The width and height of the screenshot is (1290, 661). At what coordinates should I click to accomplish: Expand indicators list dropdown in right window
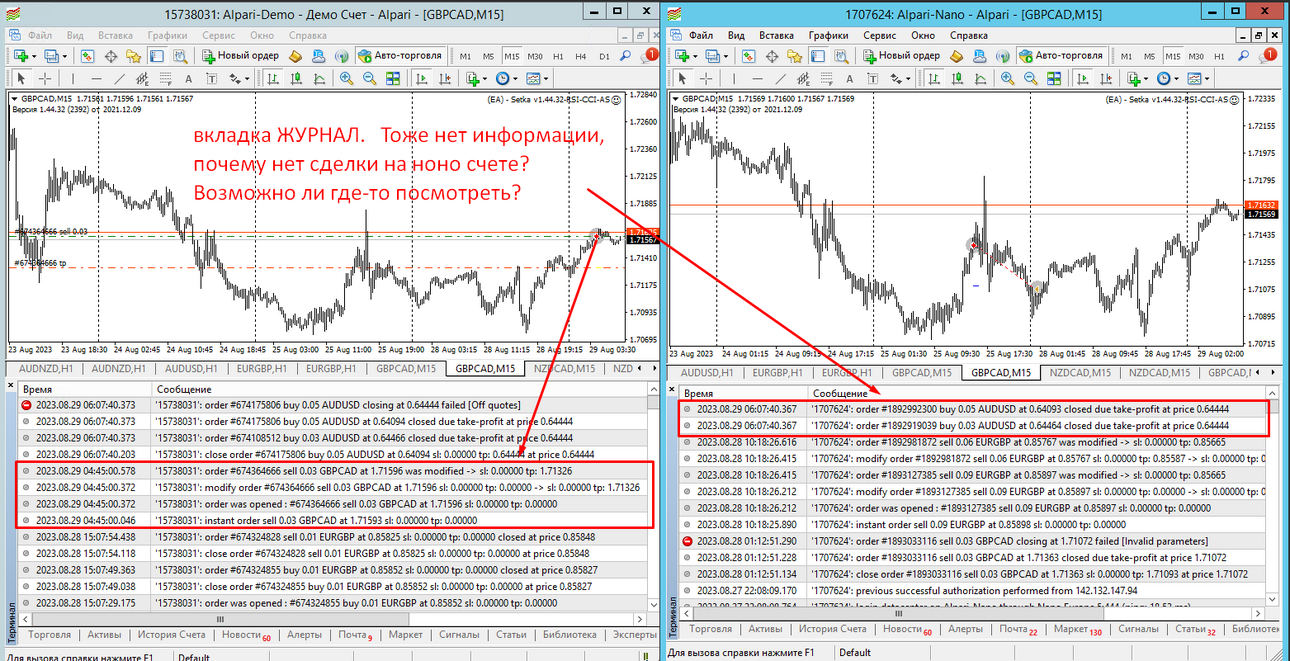(x=1146, y=78)
